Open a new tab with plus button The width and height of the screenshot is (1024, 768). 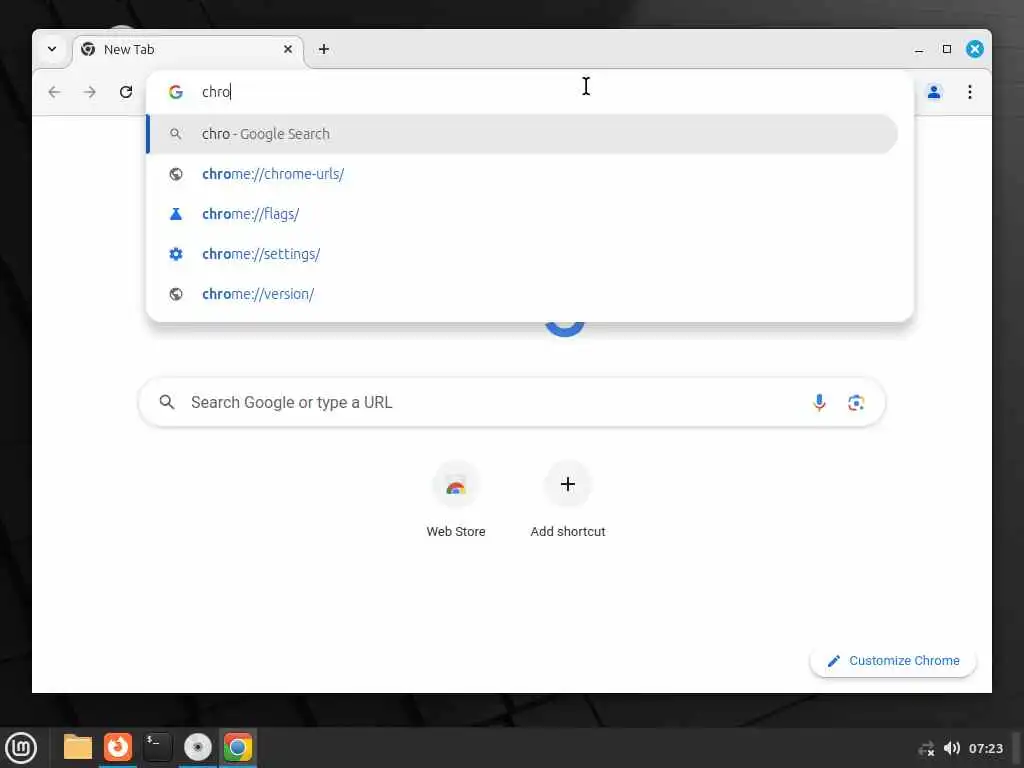324,49
